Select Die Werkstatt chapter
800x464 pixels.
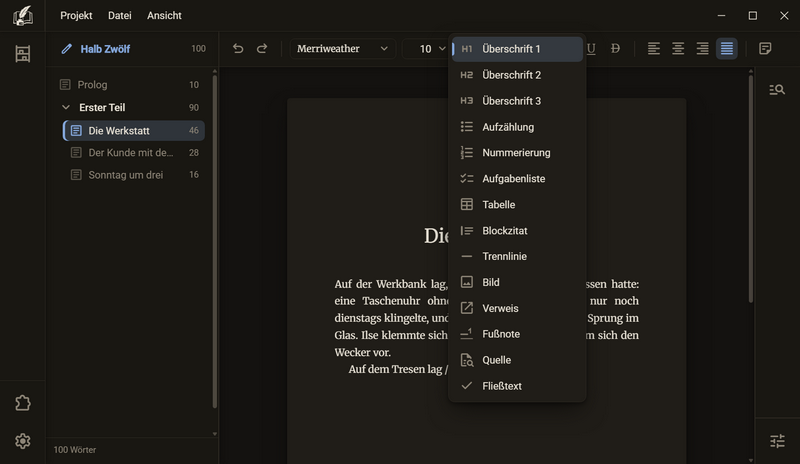click(134, 131)
